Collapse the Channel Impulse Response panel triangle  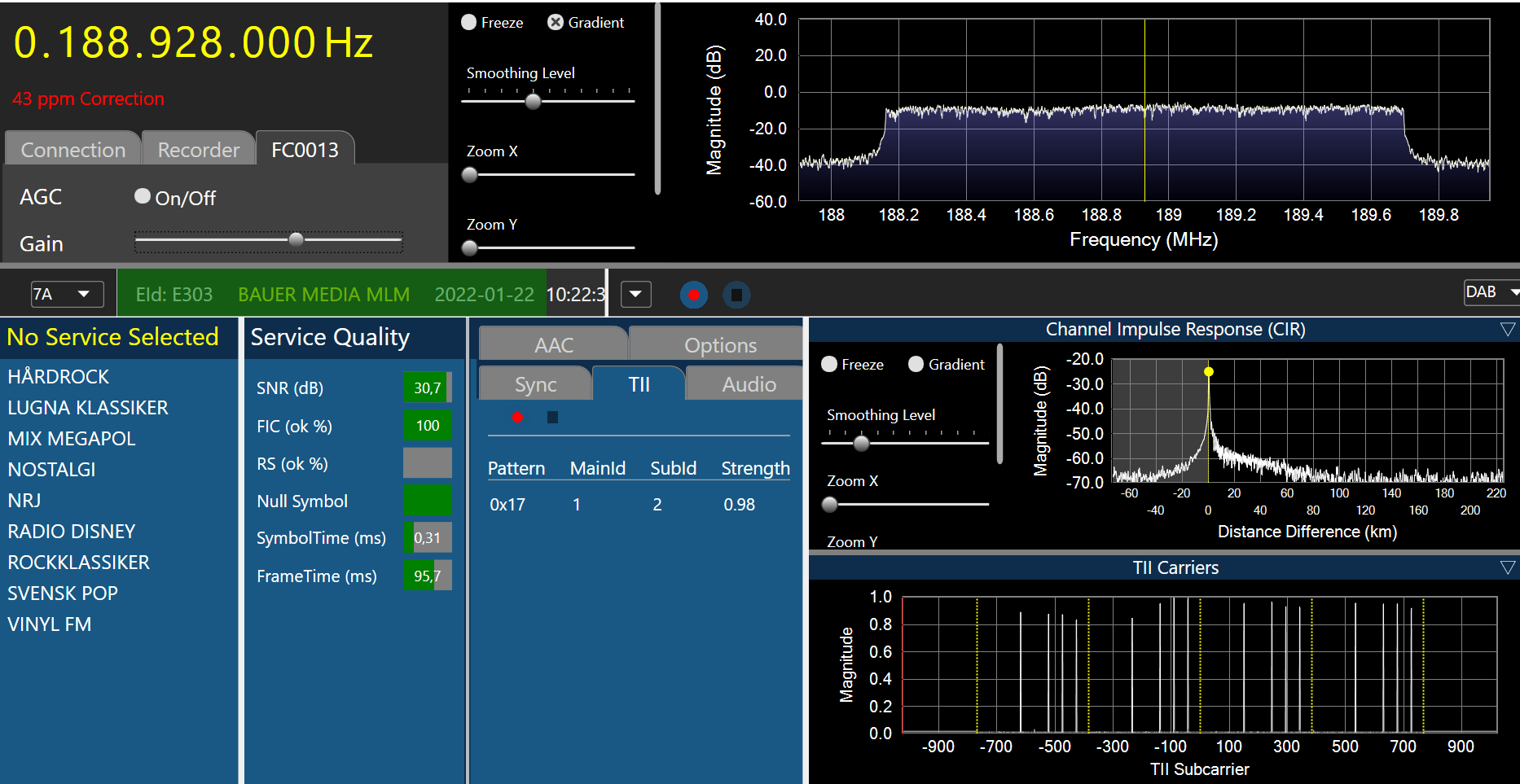coord(1508,329)
